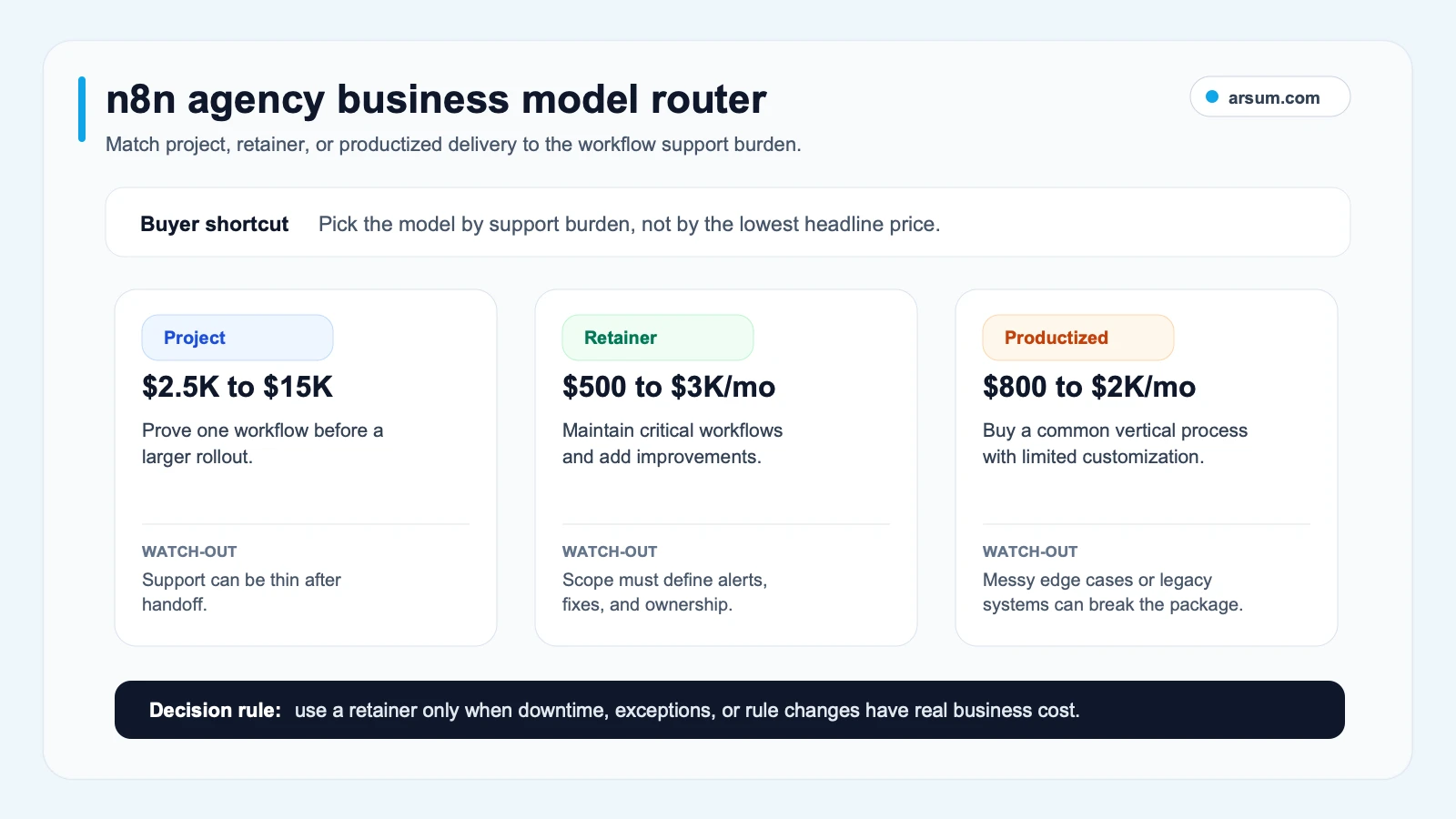Image resolution: width=1456 pixels, height=819 pixels.
Task: Click the WATCH-OUT label in Retainer card
Action: [x=610, y=551]
